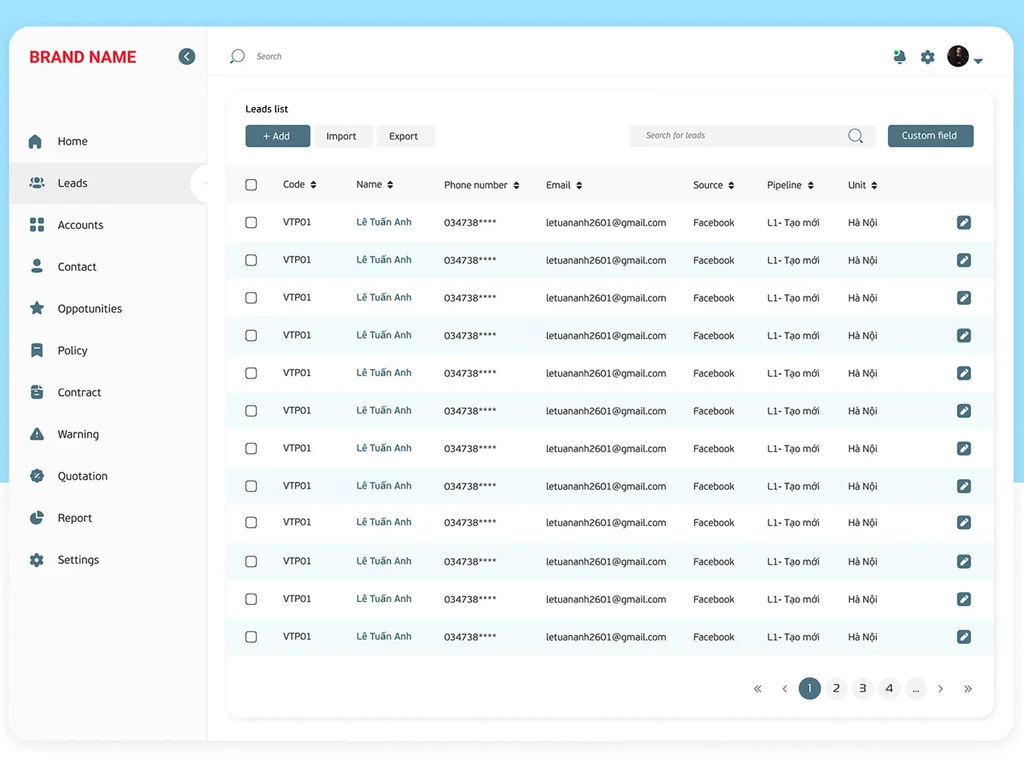The width and height of the screenshot is (1024, 768).
Task: Click the Opportunities star icon
Action: pos(37,308)
